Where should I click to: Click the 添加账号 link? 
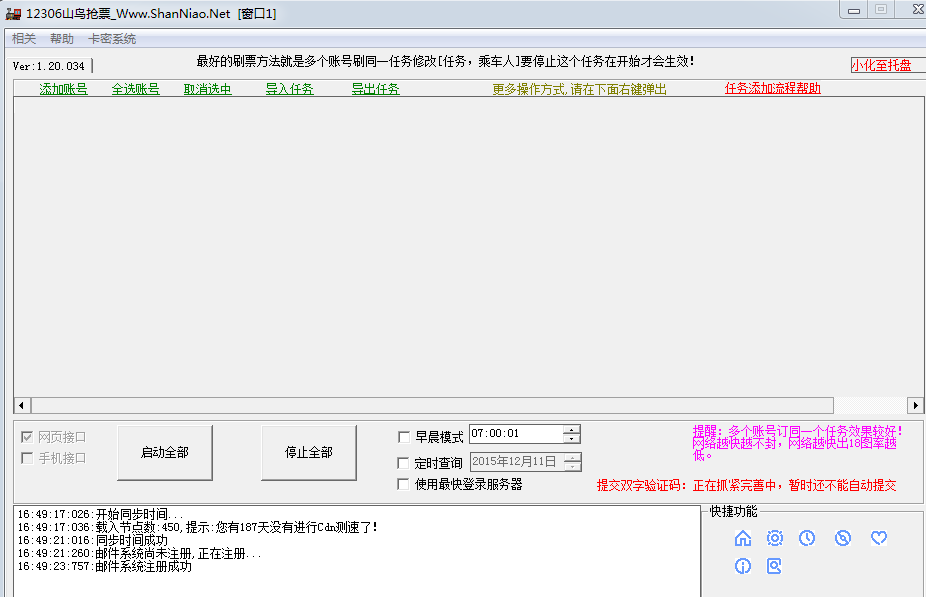pos(63,89)
